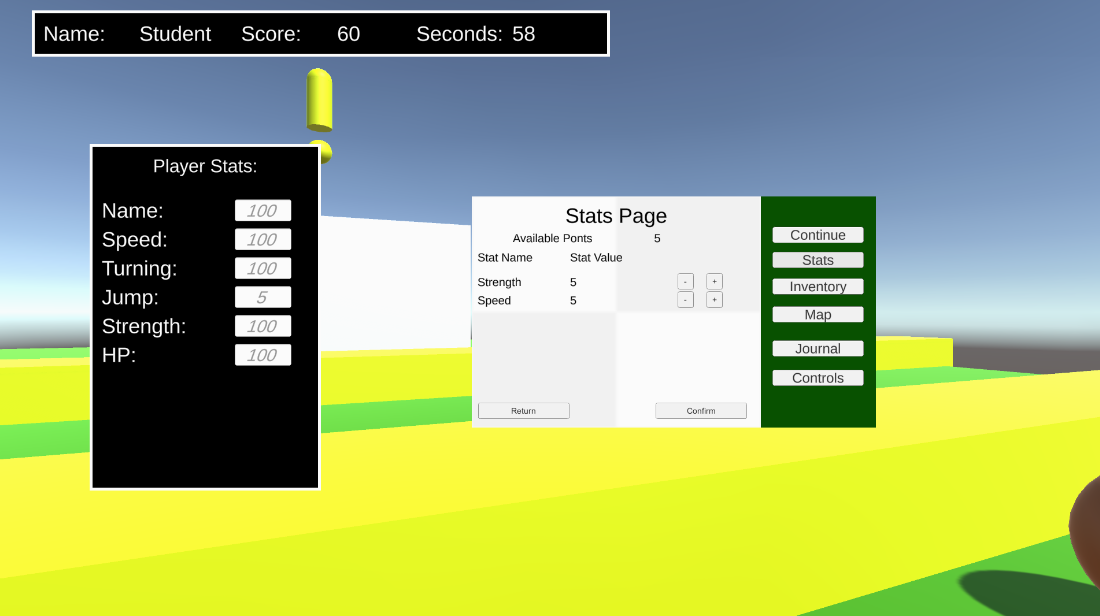Screen dimensions: 1100x616
Task: Decrease Strength with the minus button
Action: 685,281
